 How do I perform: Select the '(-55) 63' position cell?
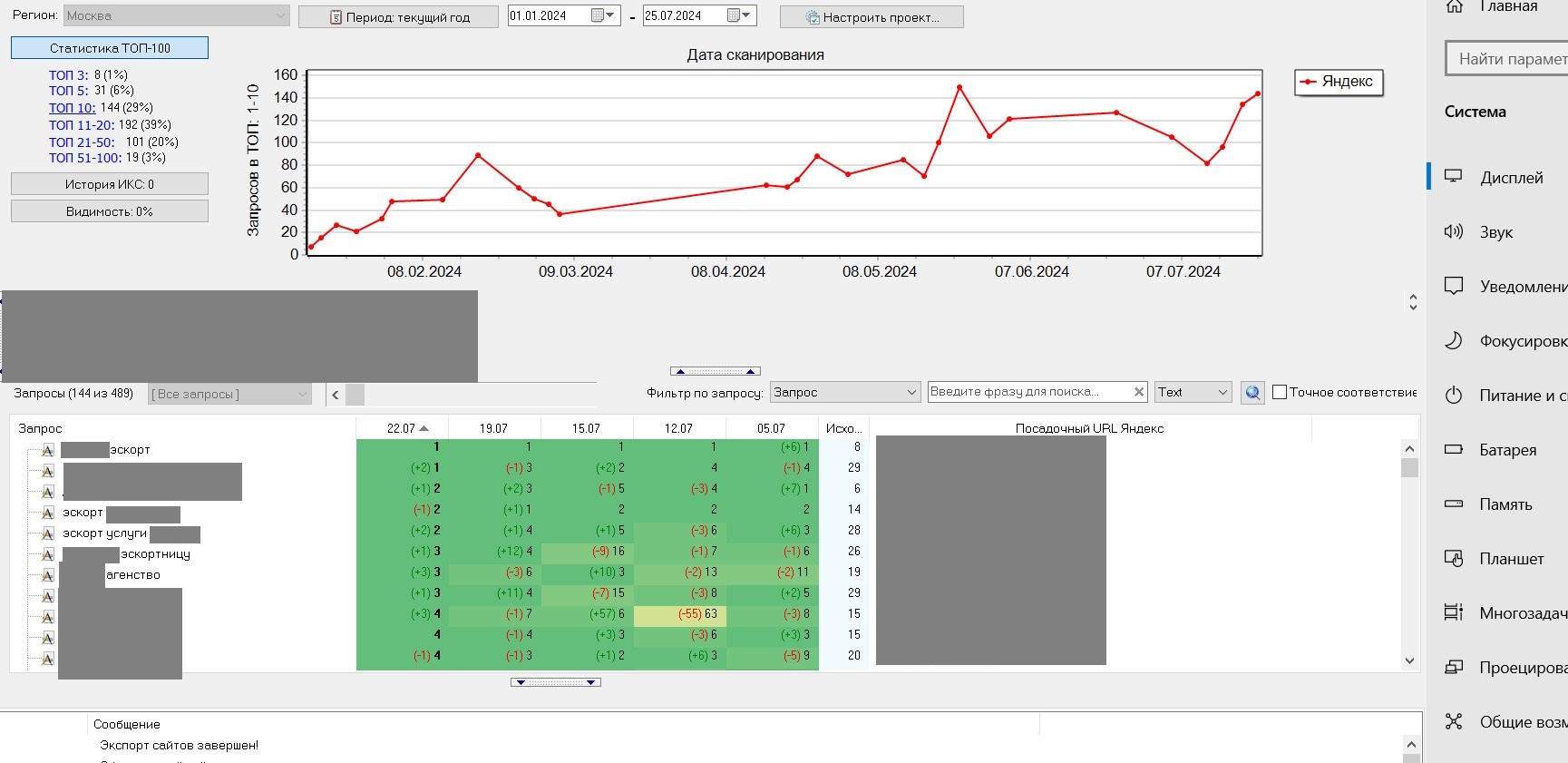(x=680, y=614)
